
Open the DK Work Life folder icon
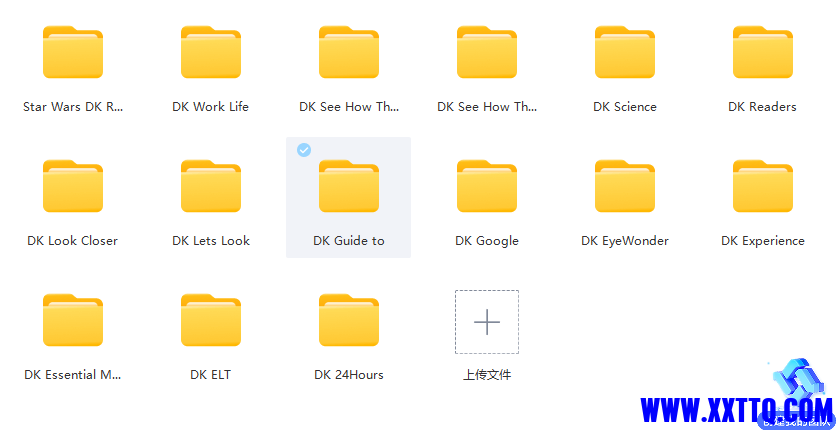[211, 52]
